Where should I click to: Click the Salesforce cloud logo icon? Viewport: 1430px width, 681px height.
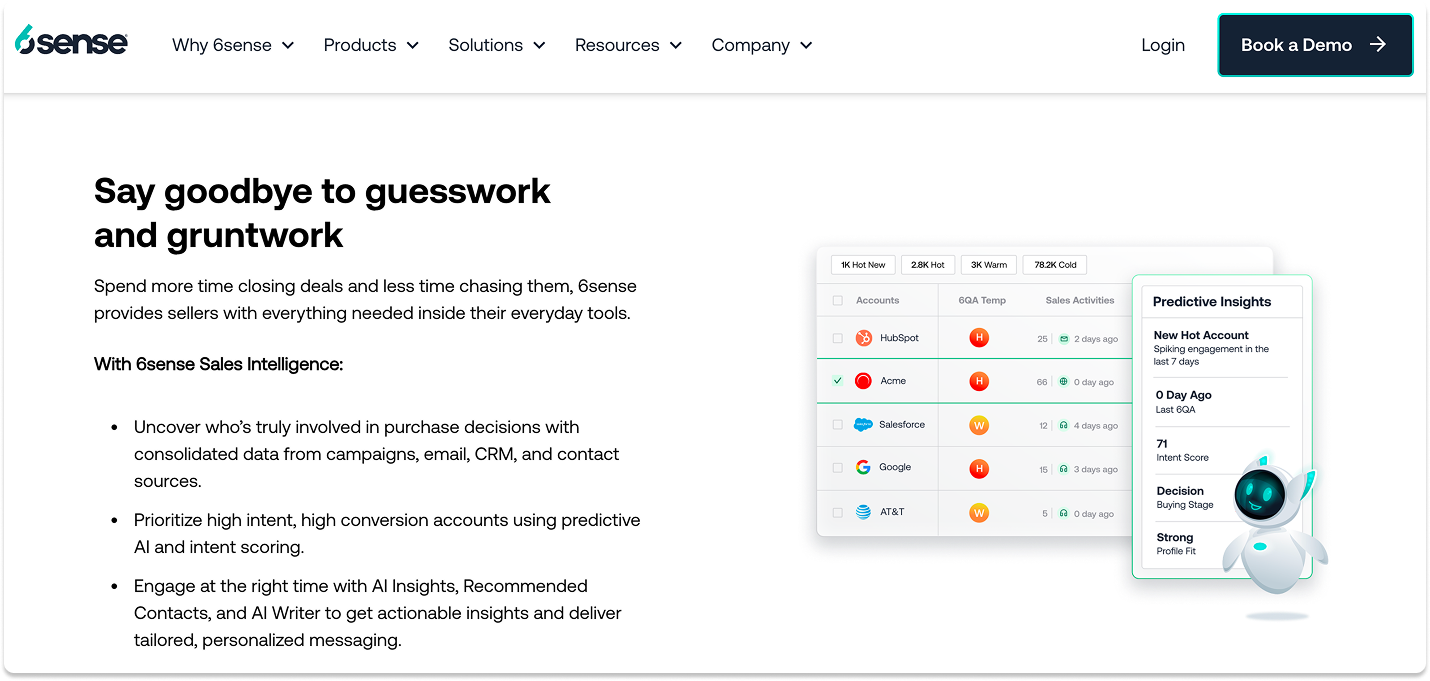point(863,425)
